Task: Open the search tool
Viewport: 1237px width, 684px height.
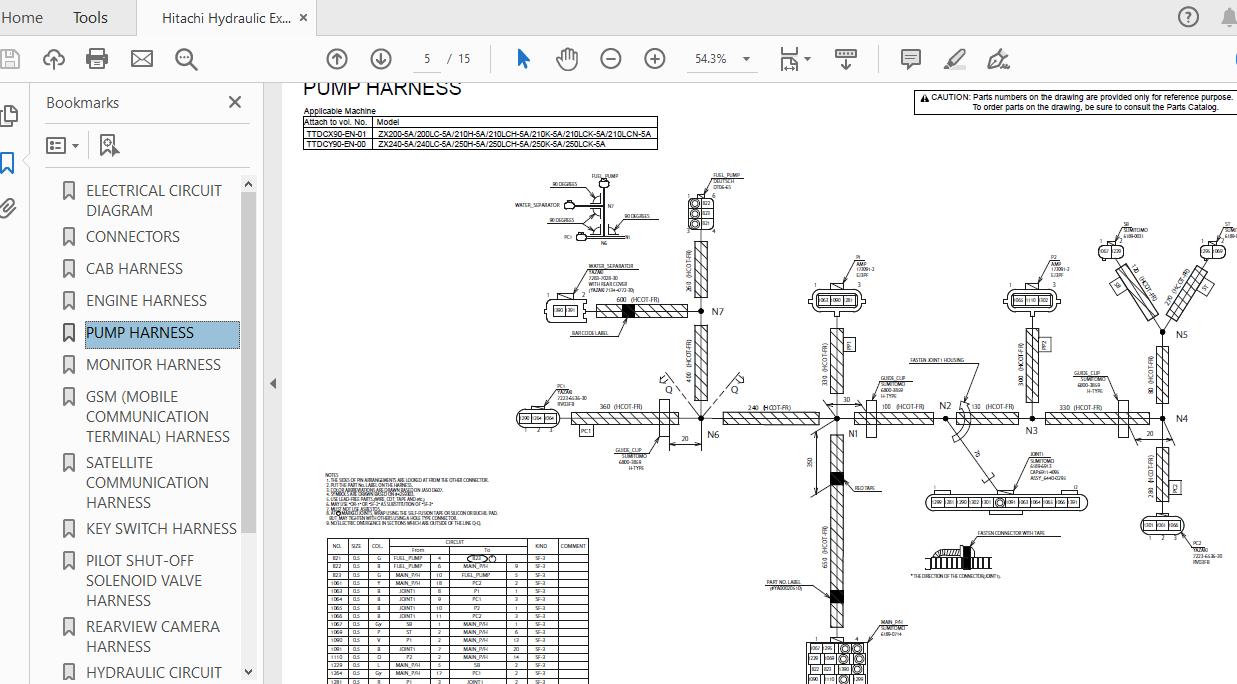Action: (x=185, y=59)
